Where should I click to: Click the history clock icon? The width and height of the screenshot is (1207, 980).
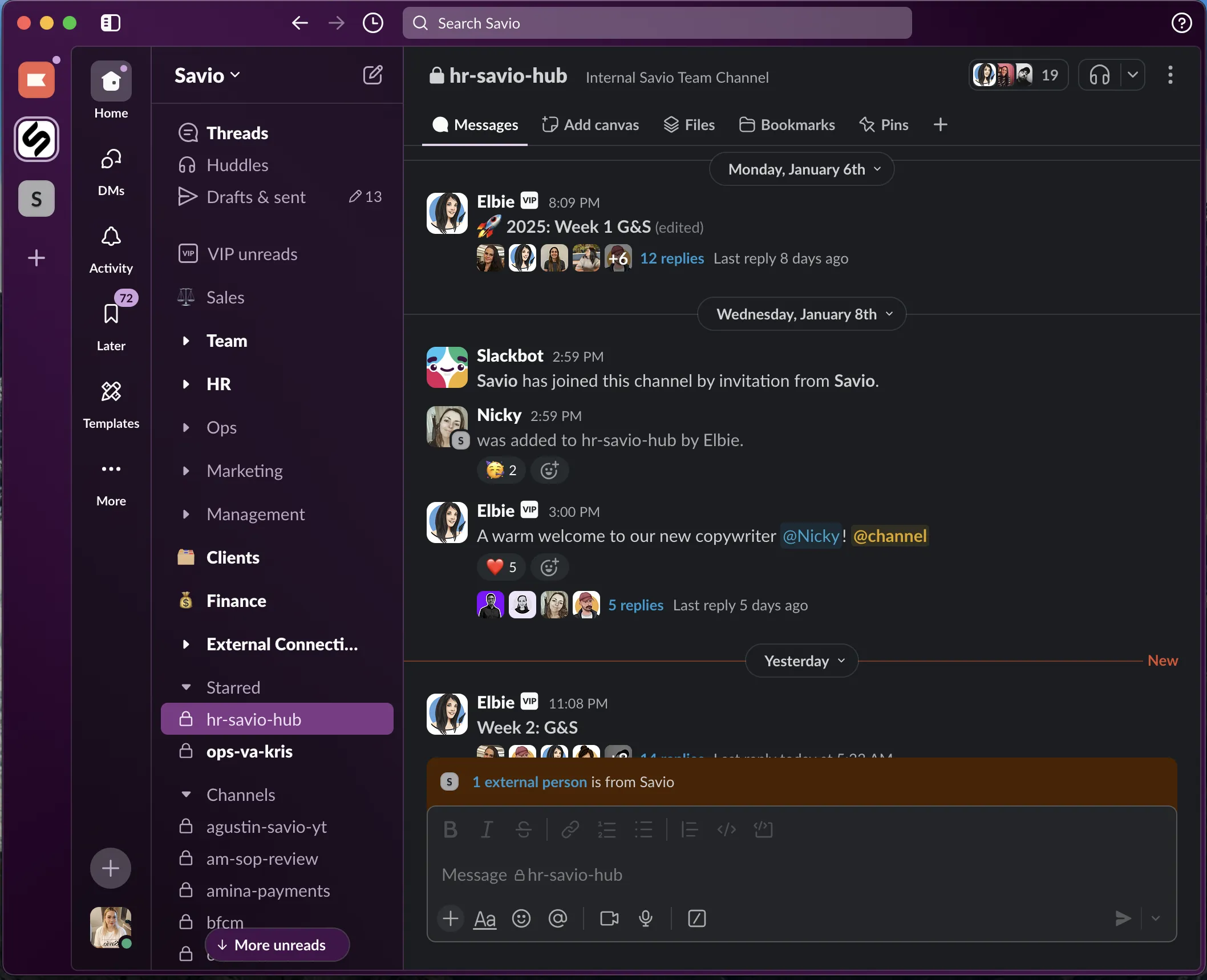(372, 23)
